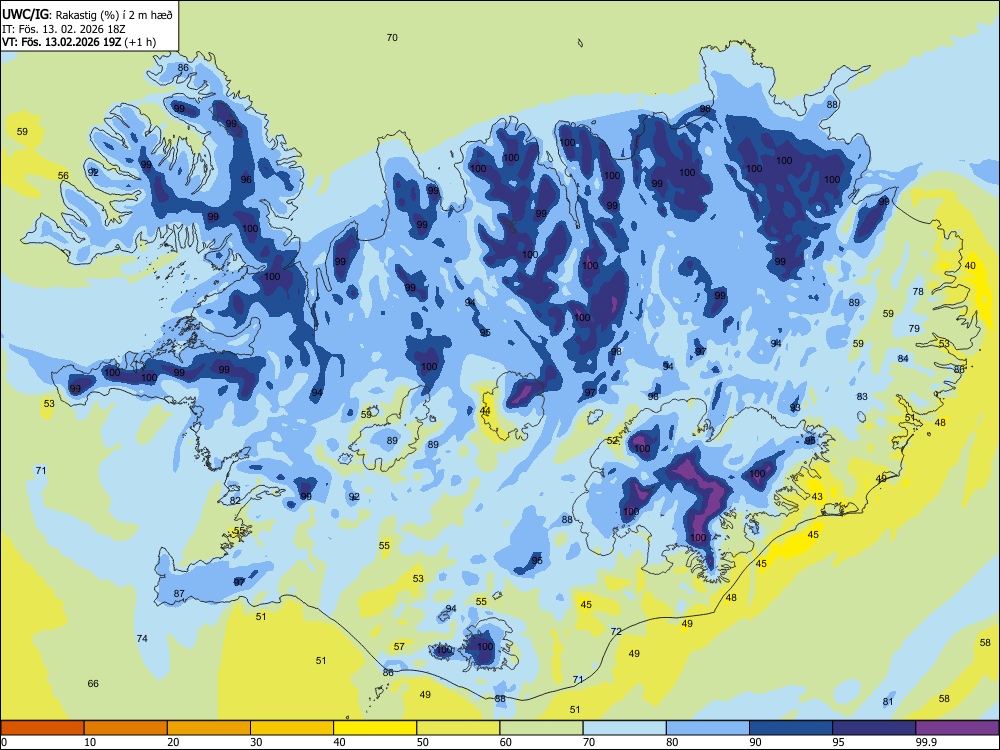Select the orange 10–20 legend color block
The image size is (1000, 750).
click(126, 728)
